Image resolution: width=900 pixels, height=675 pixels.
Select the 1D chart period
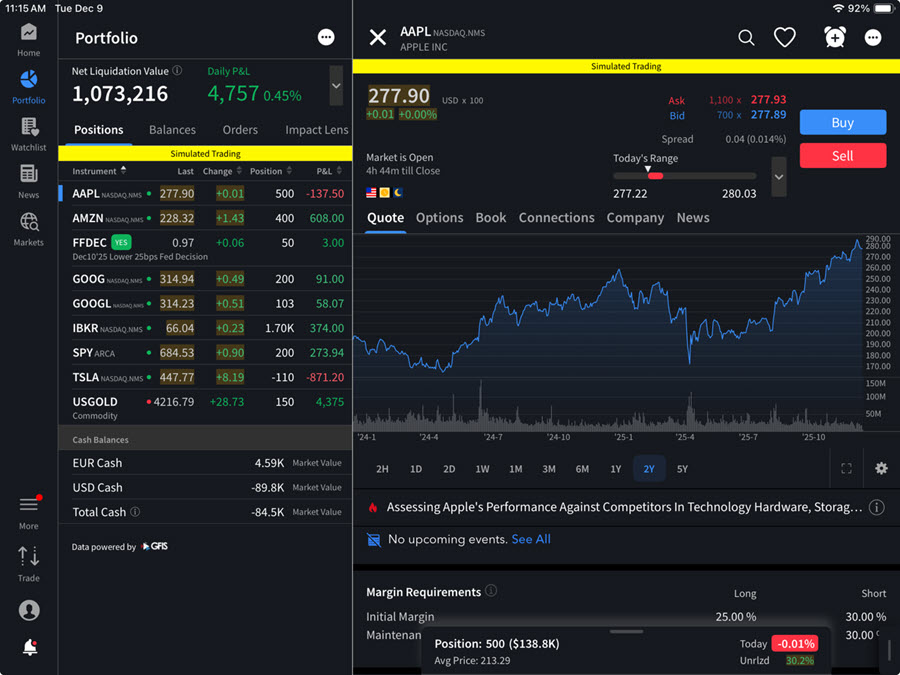416,469
